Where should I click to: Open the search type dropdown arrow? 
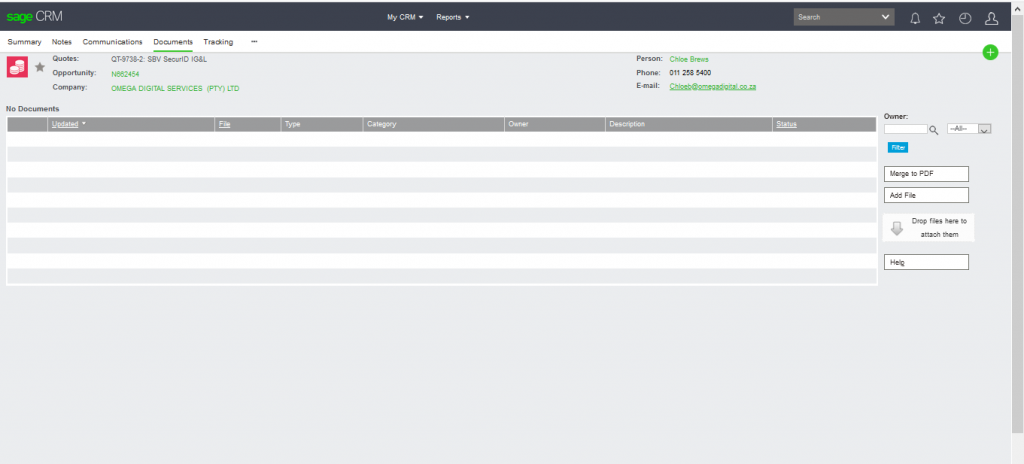click(886, 17)
